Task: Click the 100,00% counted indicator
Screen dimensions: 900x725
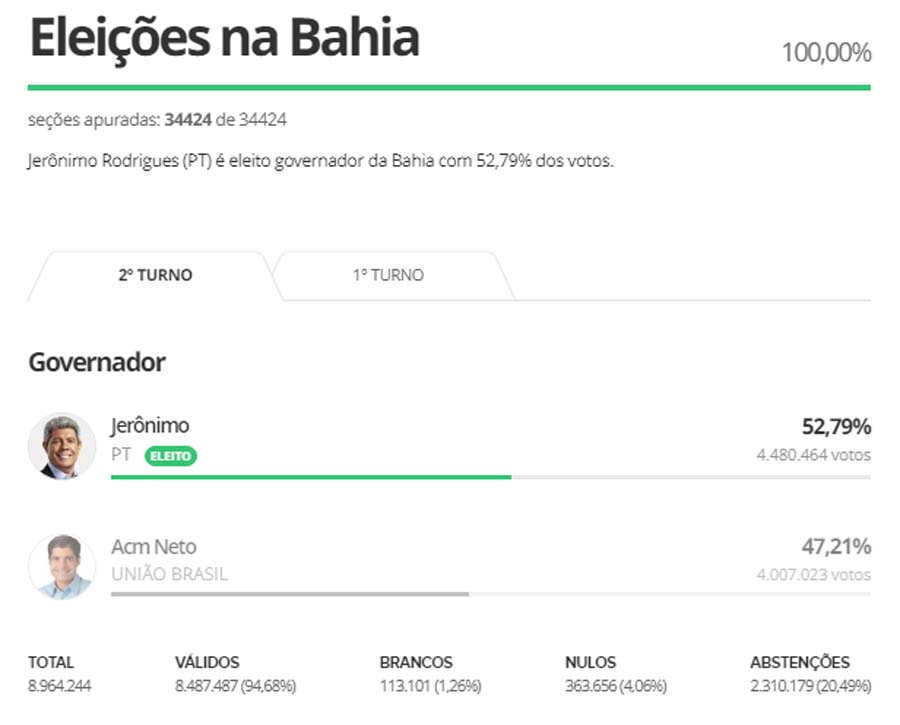Action: tap(826, 52)
